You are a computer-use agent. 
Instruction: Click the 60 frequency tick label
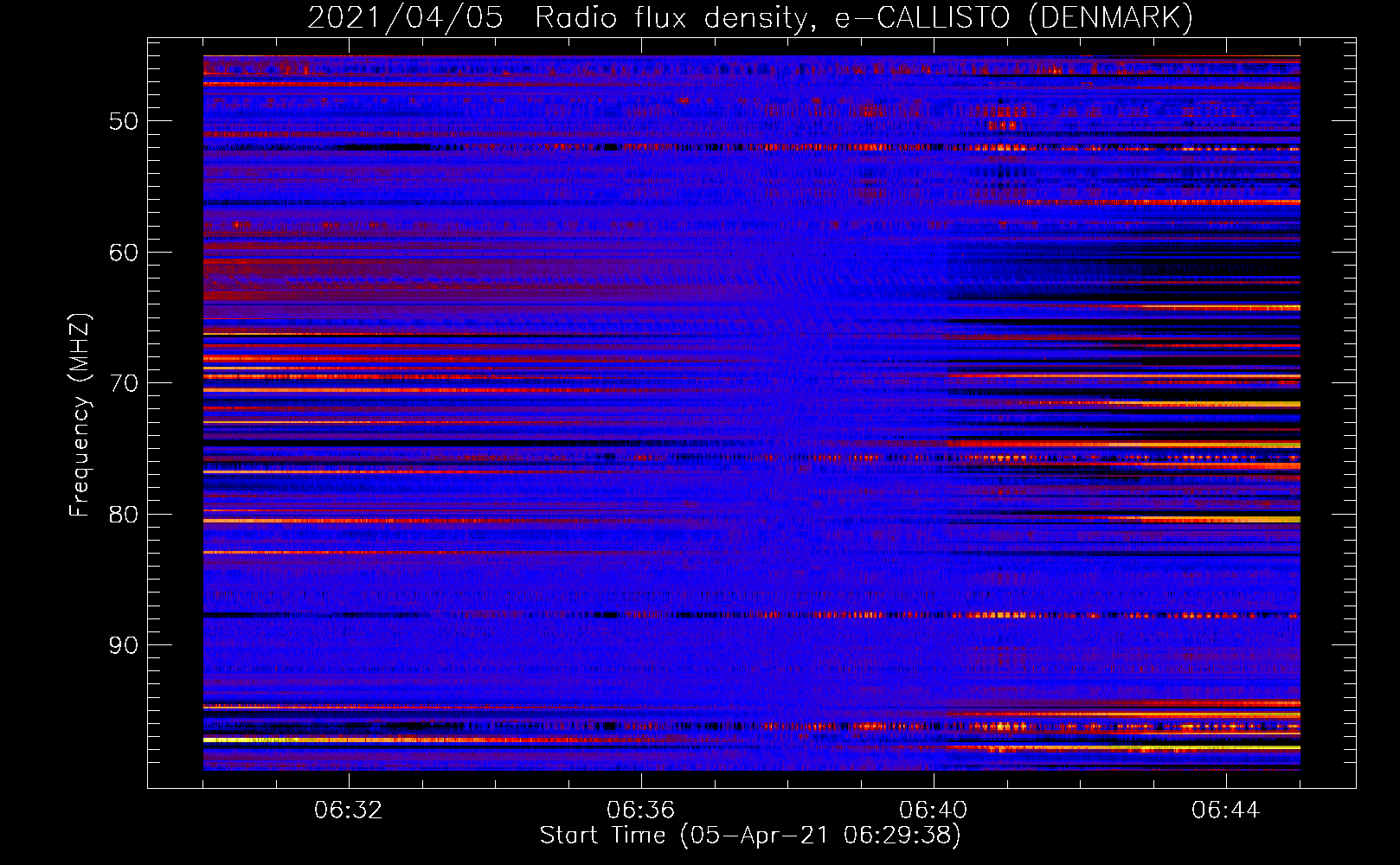pos(124,253)
